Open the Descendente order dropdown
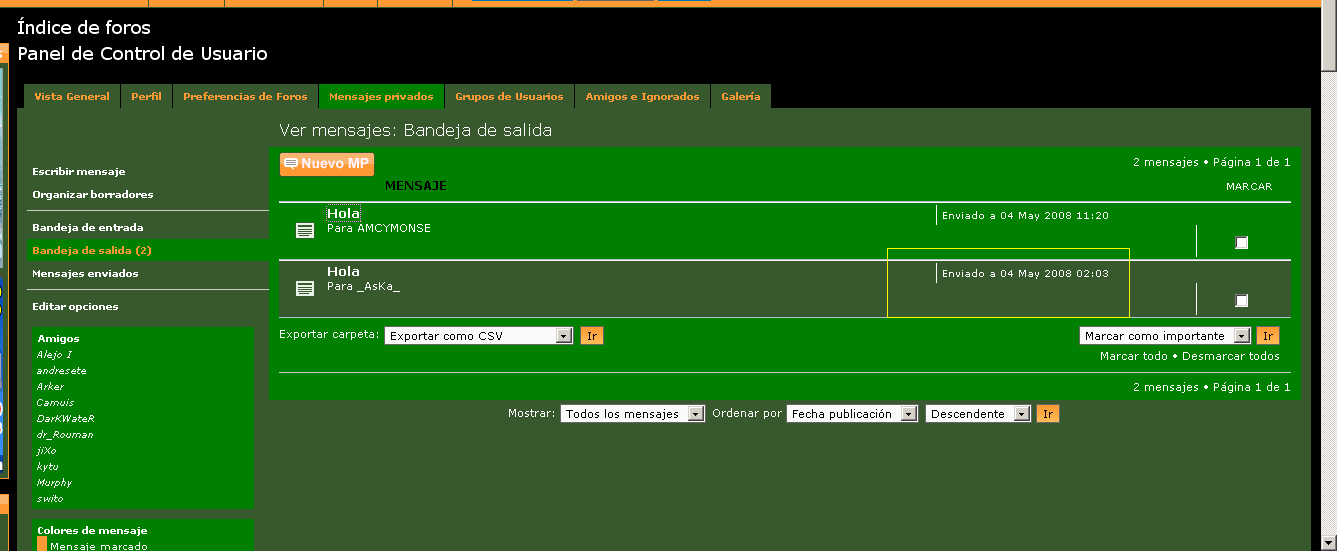Viewport: 1337px width, 553px height. (978, 414)
